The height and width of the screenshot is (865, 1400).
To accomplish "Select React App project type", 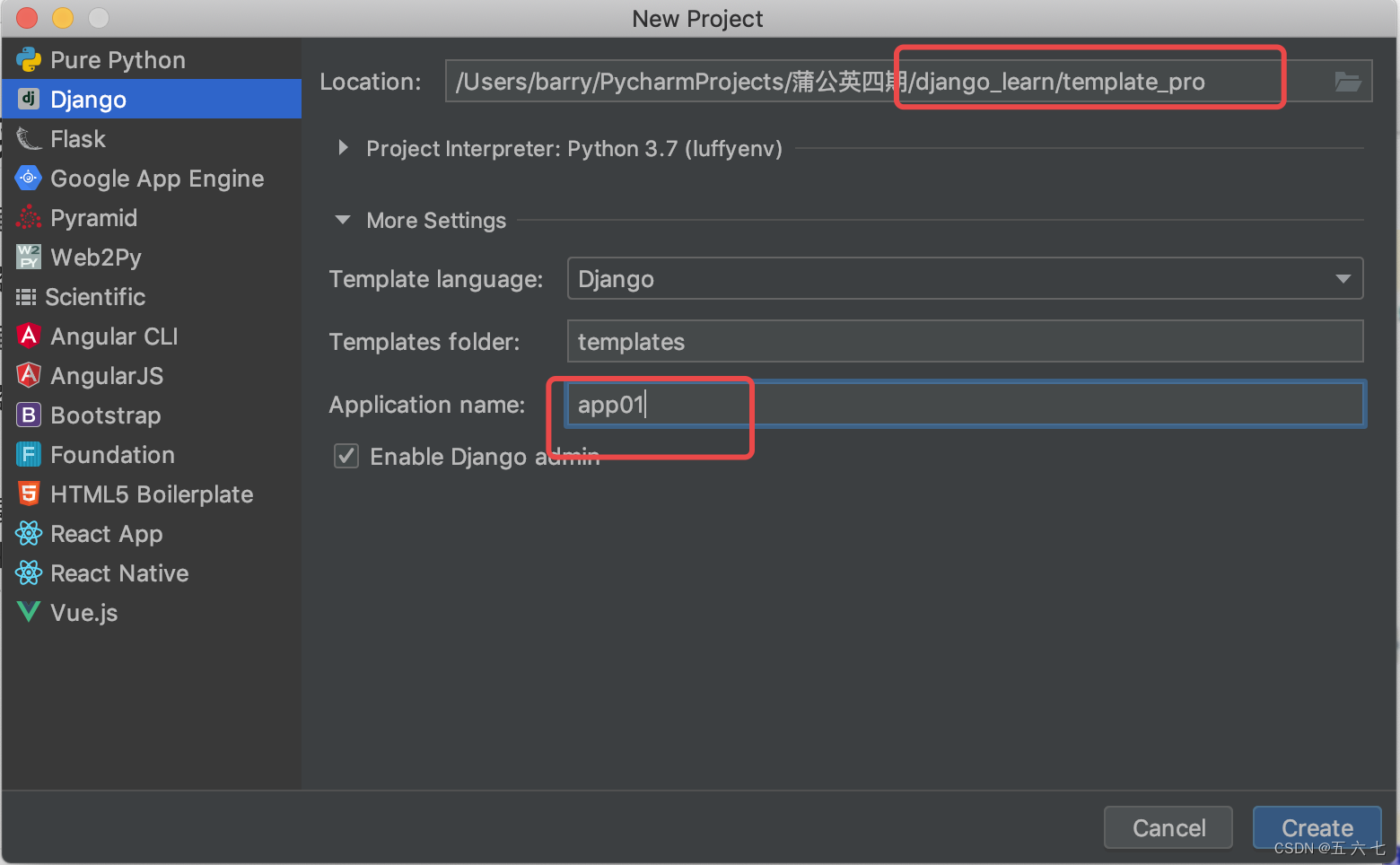I will (151, 534).
